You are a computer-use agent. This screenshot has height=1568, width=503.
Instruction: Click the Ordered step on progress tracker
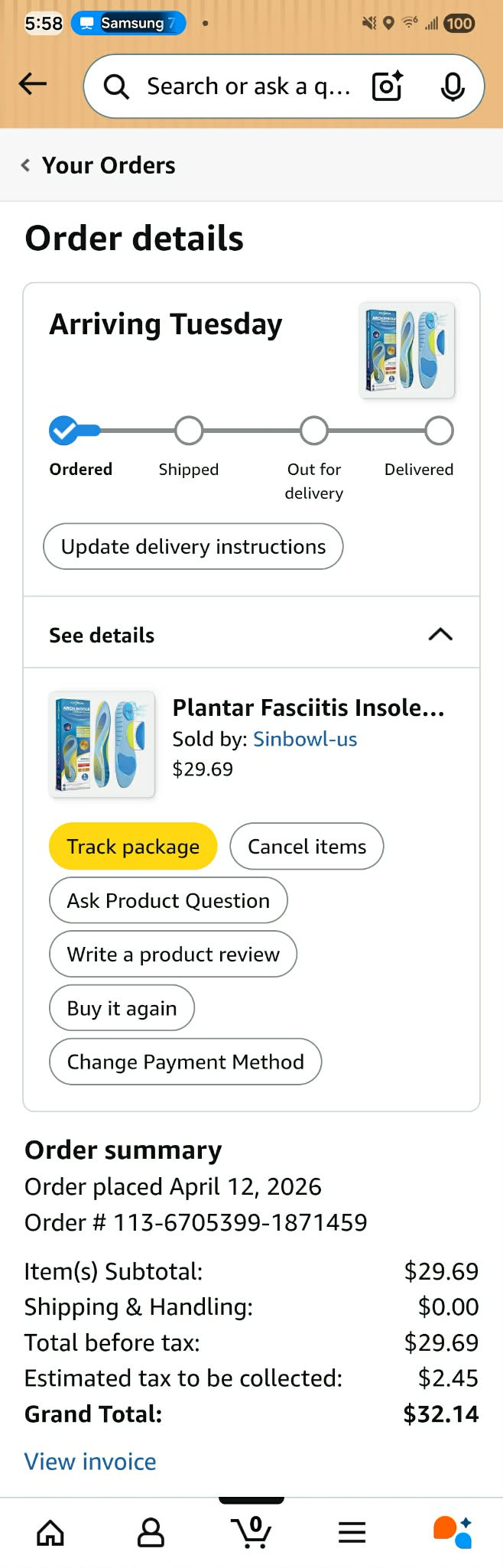(64, 431)
